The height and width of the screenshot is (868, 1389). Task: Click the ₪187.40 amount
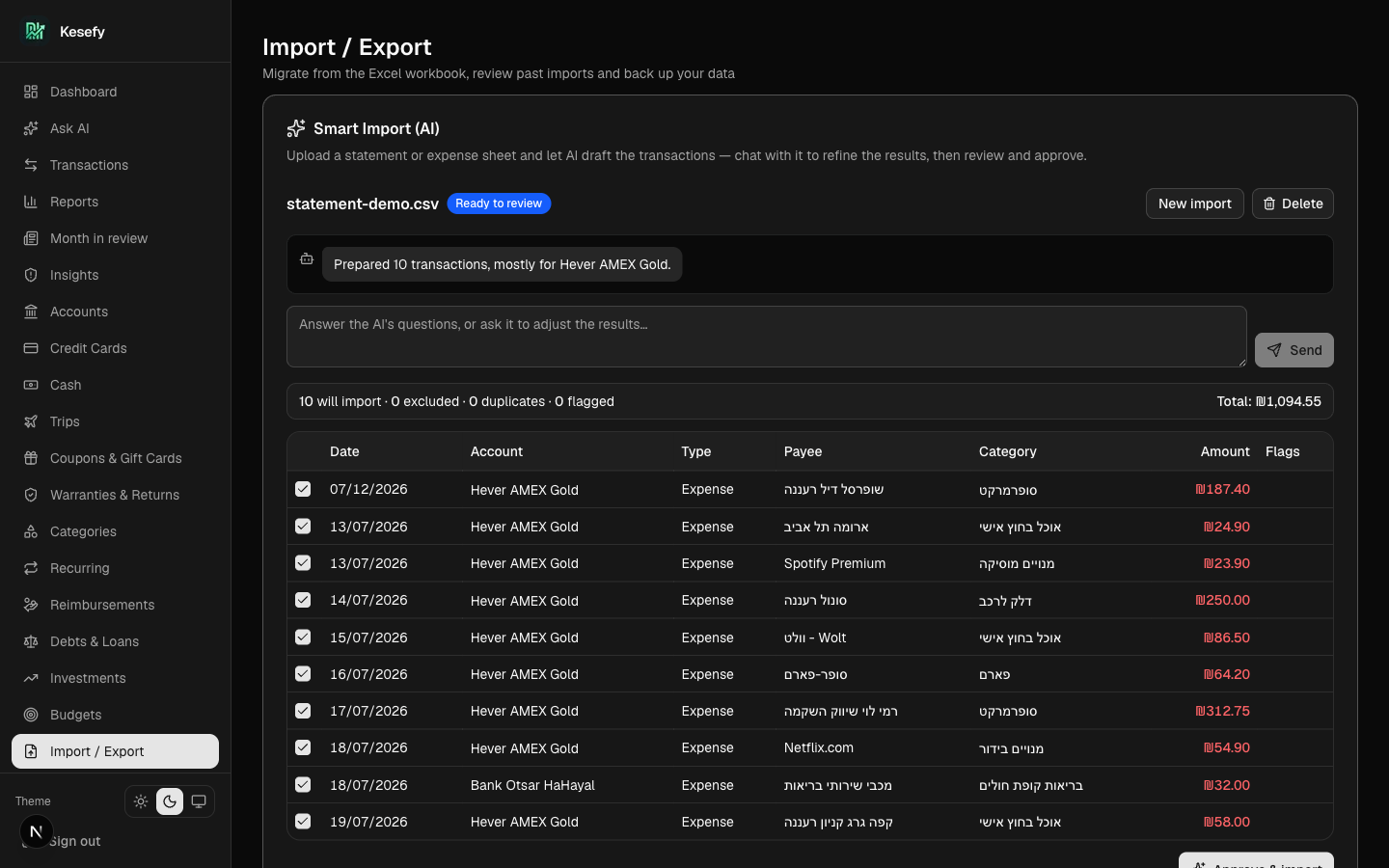coord(1222,489)
